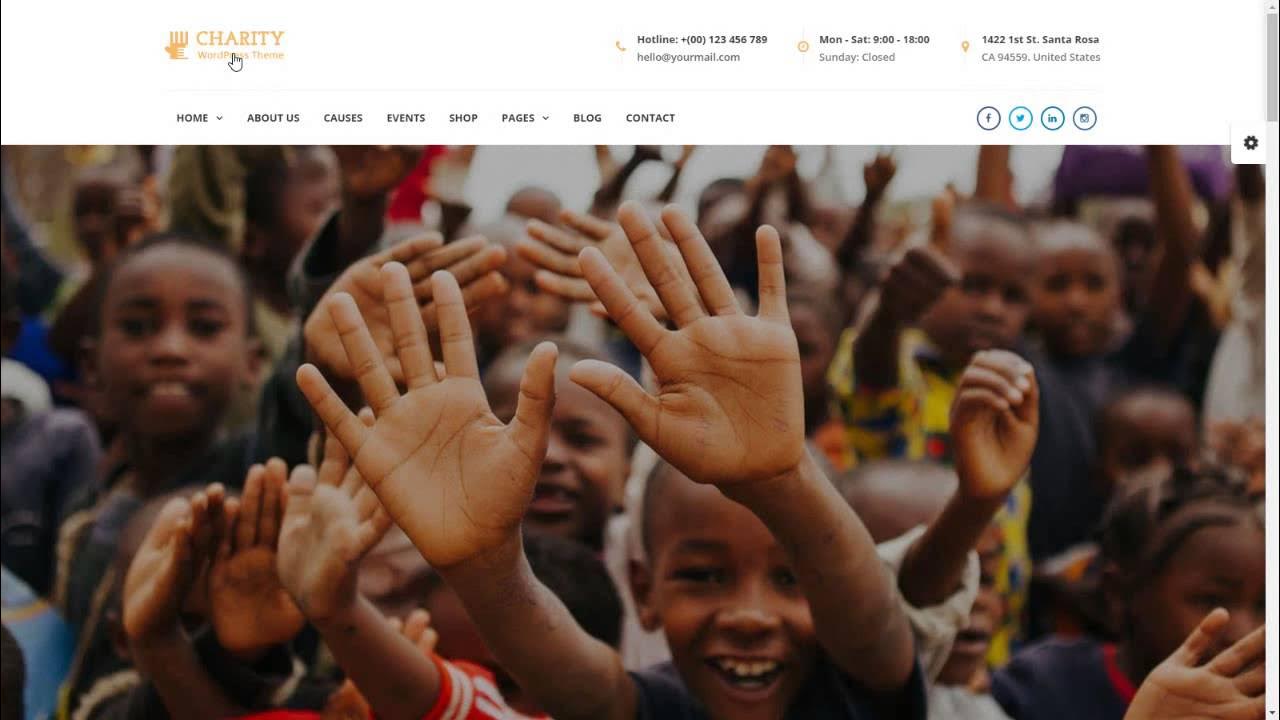This screenshot has height=720, width=1280.
Task: Click the page vertical scrollbar thumb
Action: 1272,68
